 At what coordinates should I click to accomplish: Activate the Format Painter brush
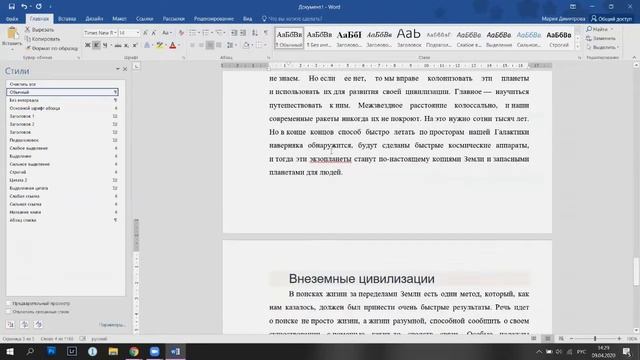point(51,48)
